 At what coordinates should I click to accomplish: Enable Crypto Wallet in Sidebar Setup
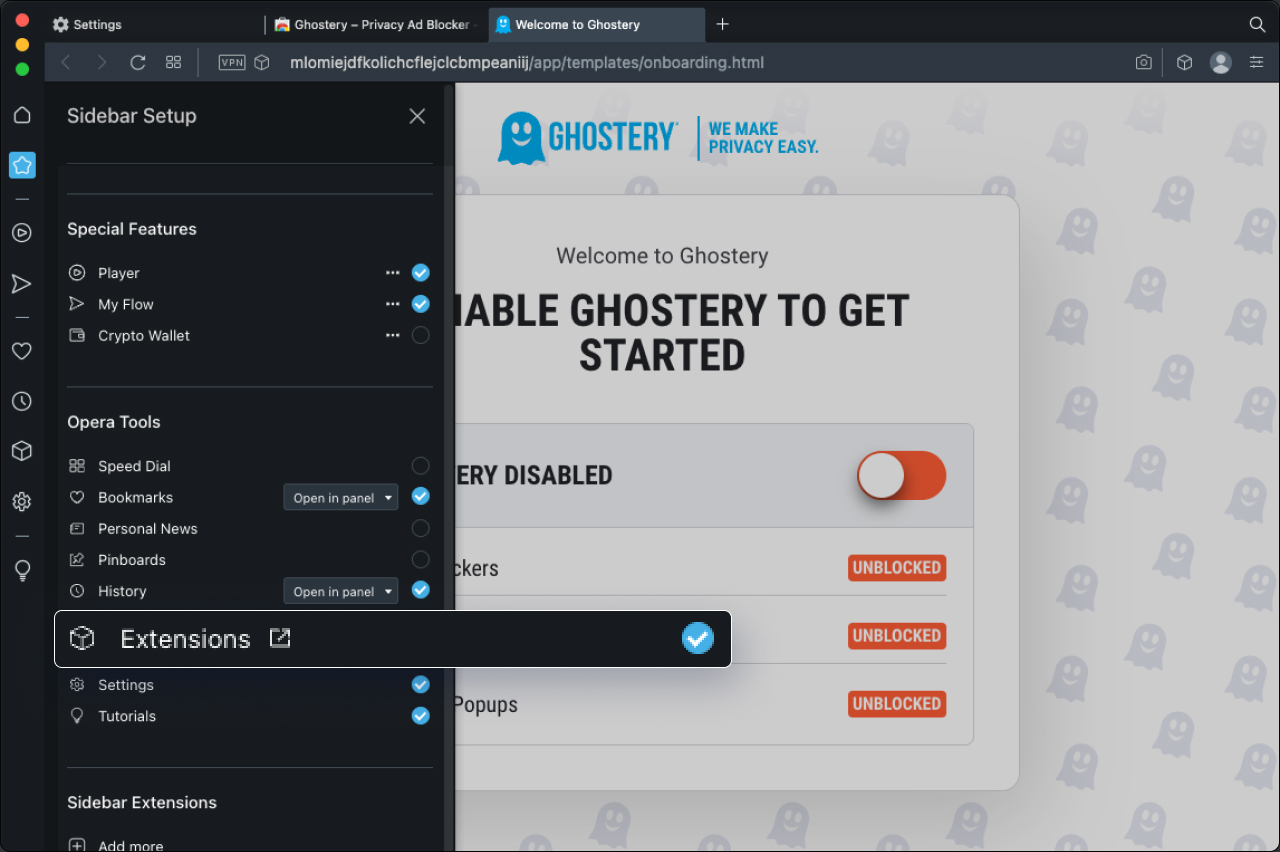420,335
